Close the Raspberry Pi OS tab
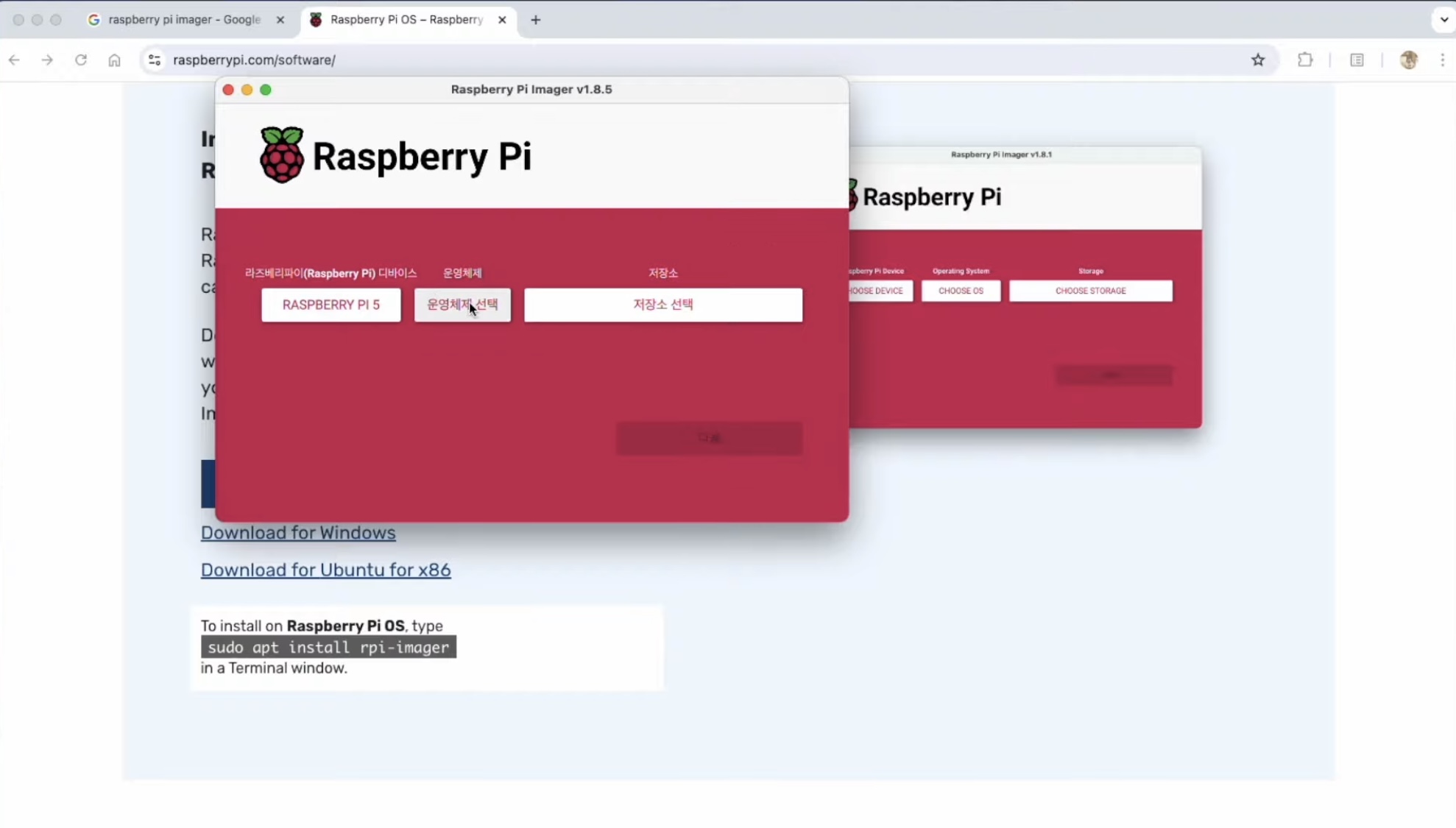 point(502,20)
